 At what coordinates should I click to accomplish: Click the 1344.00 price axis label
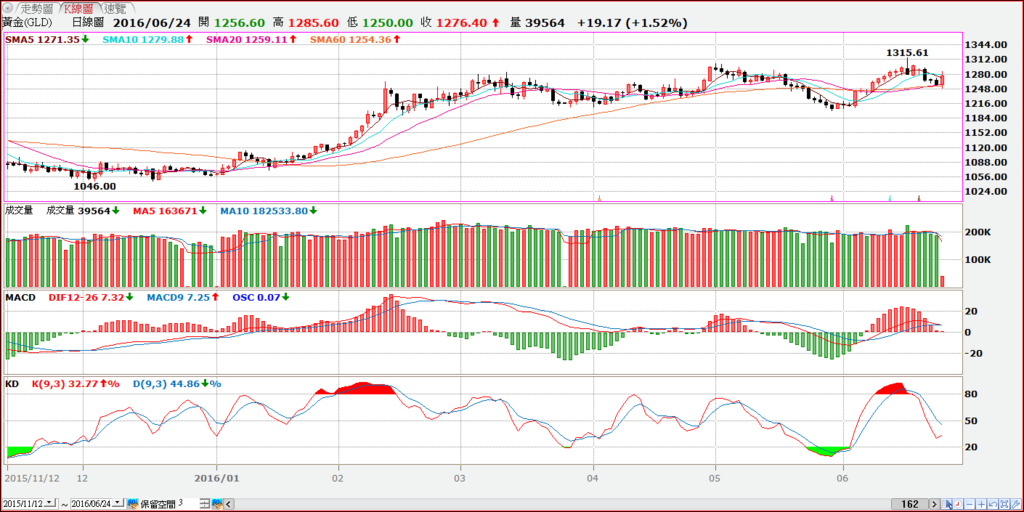986,45
